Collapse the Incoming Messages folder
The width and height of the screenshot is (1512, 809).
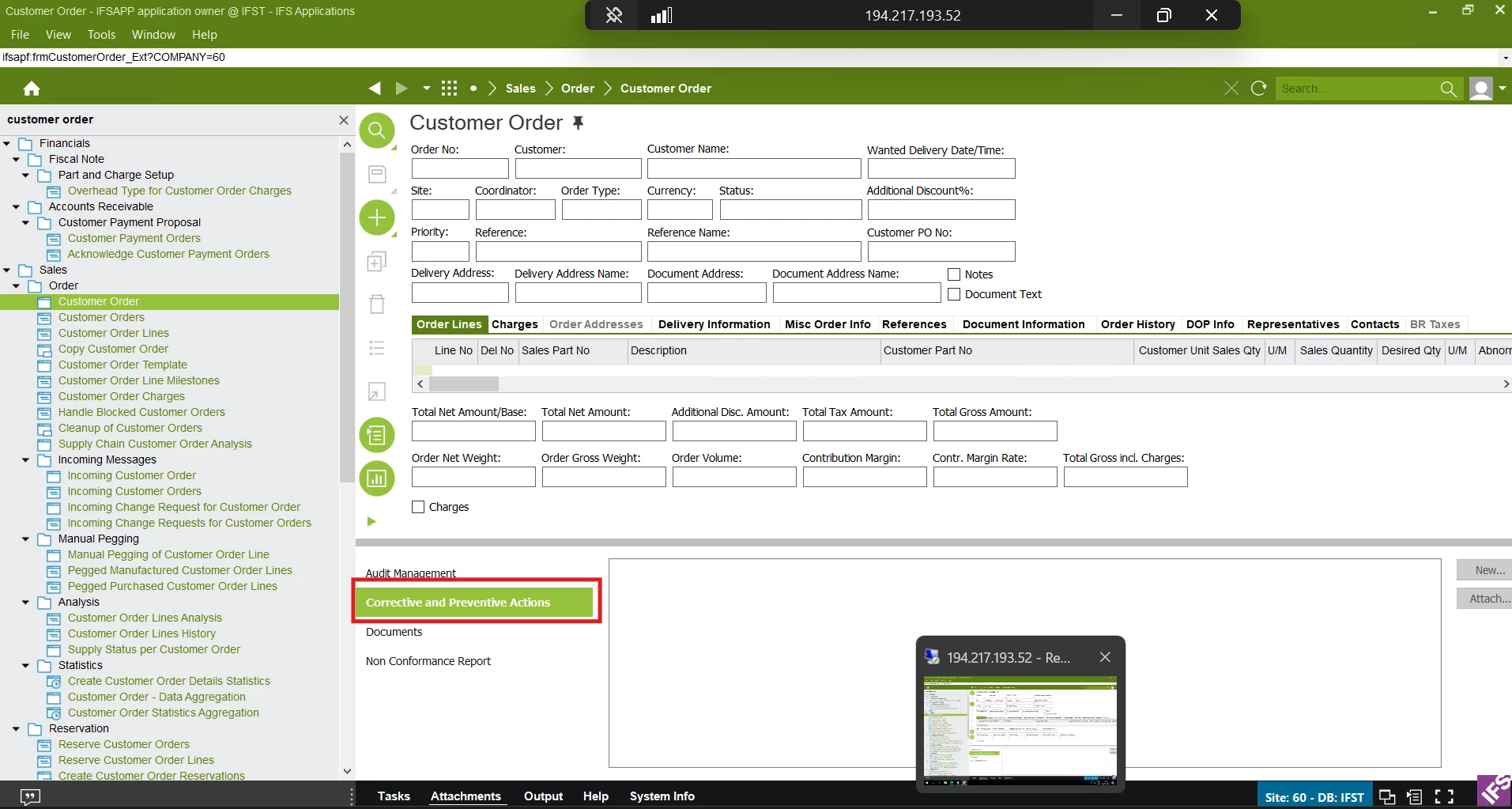[x=26, y=460]
